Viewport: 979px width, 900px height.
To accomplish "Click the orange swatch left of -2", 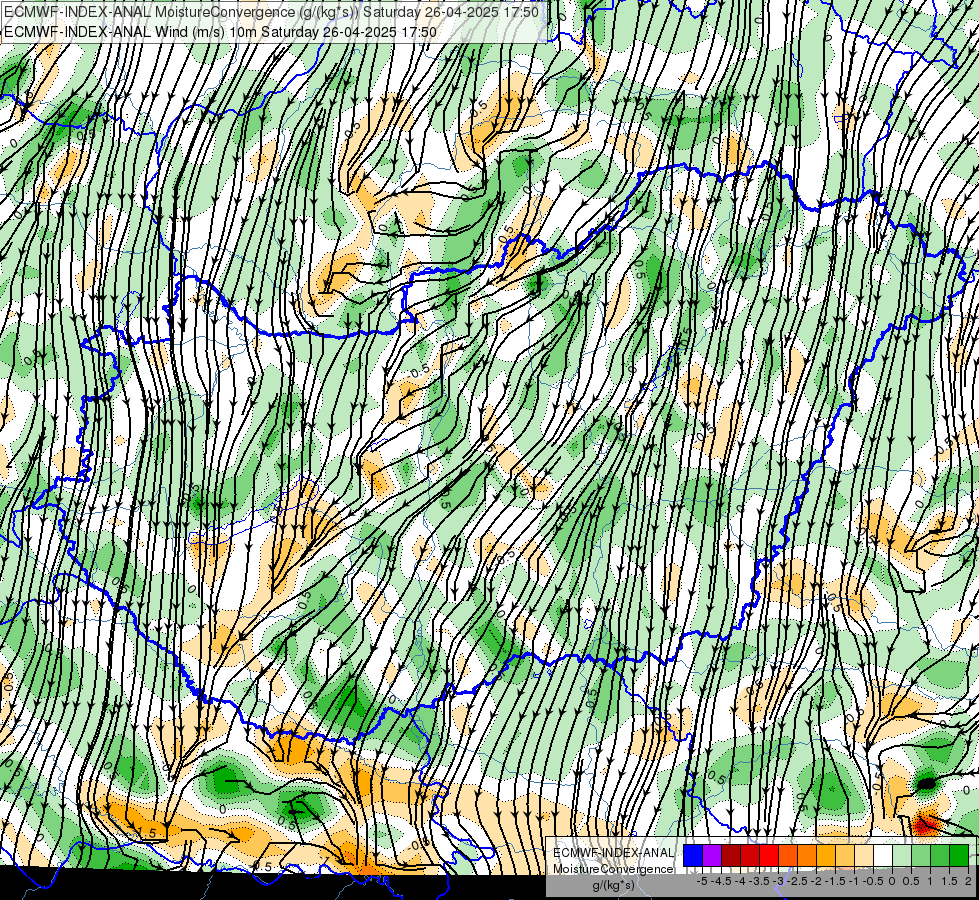I will point(807,856).
